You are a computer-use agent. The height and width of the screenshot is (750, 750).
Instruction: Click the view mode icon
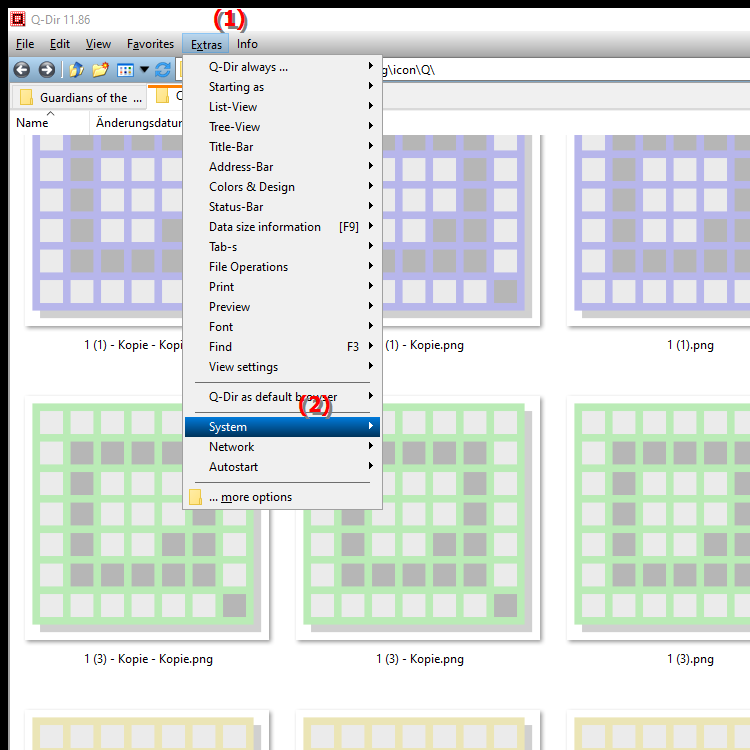[125, 70]
